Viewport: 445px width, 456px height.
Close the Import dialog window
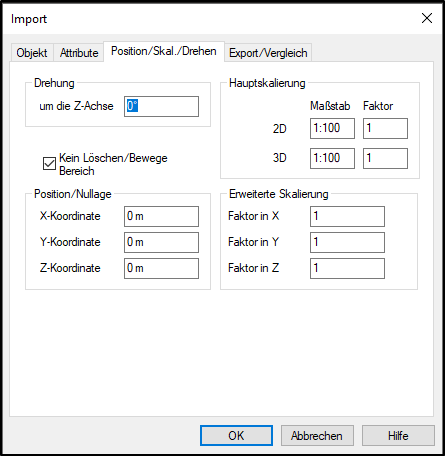pyautogui.click(x=427, y=18)
